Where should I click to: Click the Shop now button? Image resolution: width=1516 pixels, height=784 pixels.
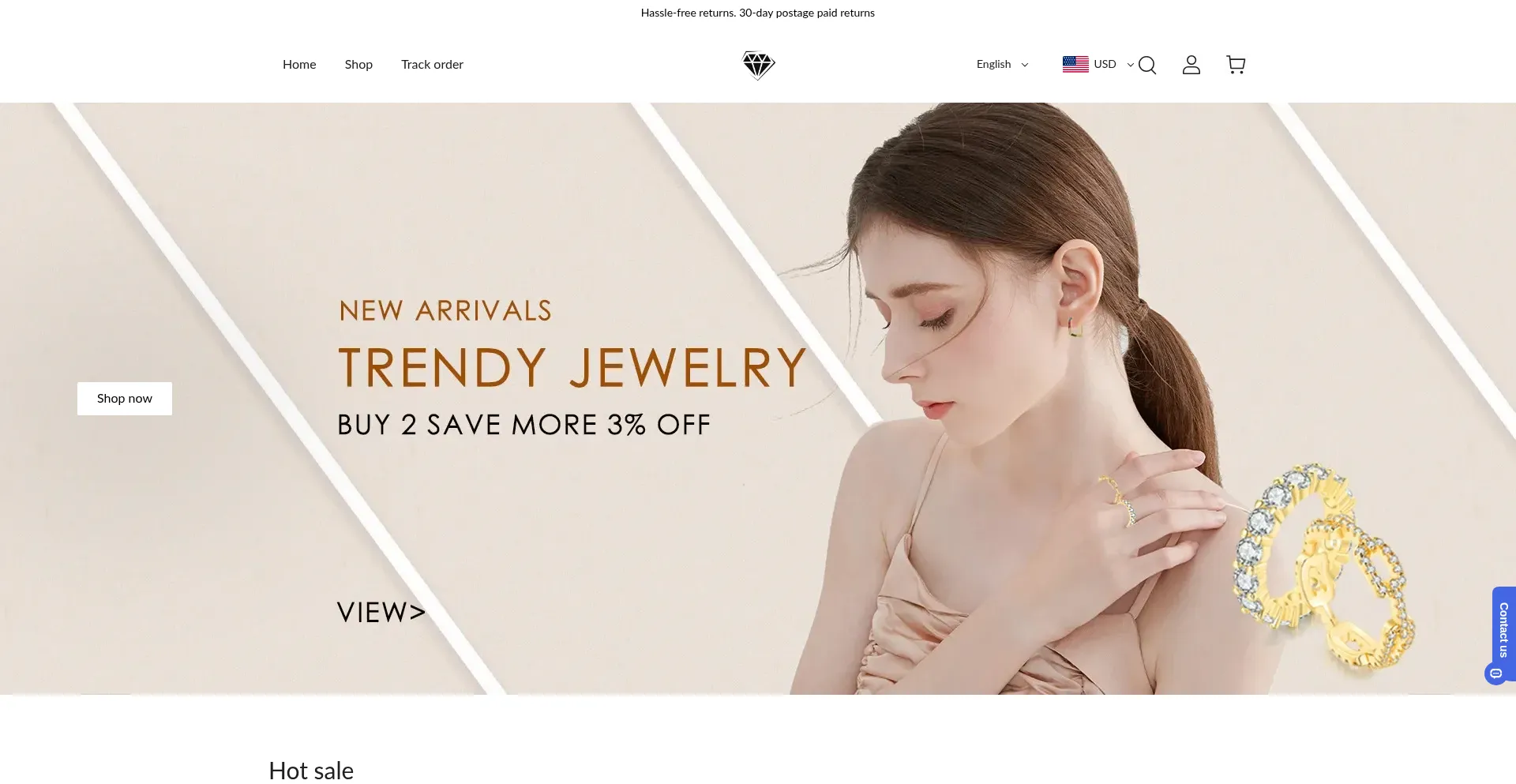pos(125,399)
